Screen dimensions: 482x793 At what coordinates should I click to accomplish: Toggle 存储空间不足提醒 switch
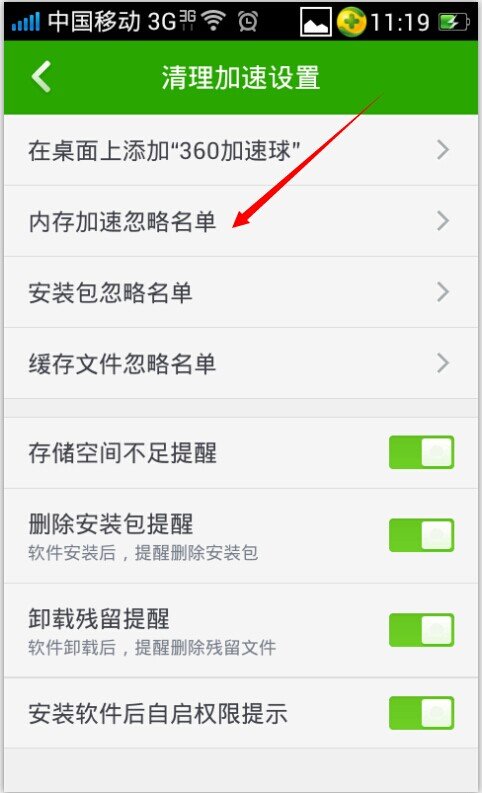[x=421, y=452]
